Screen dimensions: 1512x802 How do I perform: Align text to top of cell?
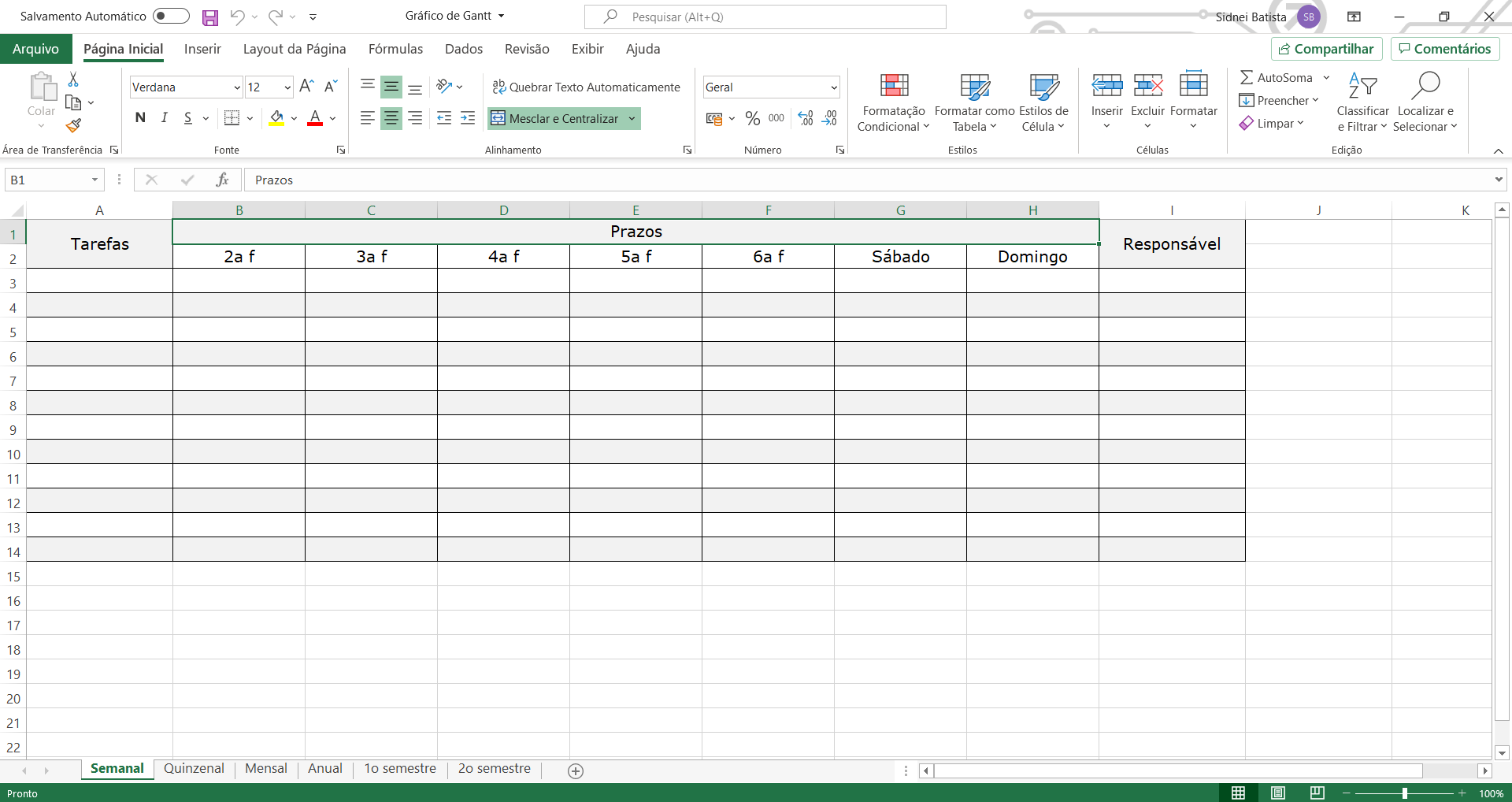pos(367,87)
